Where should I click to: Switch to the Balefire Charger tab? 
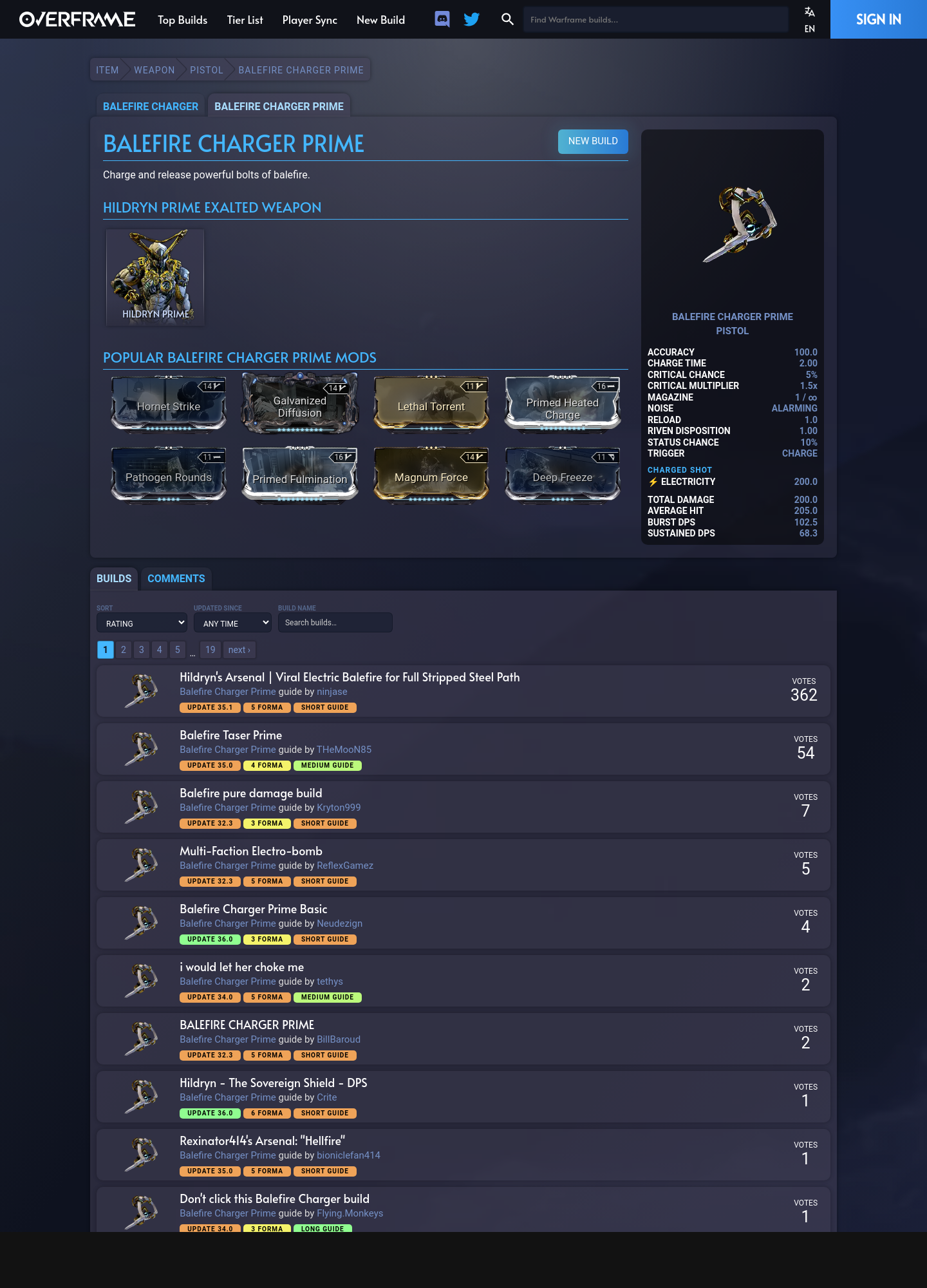151,106
